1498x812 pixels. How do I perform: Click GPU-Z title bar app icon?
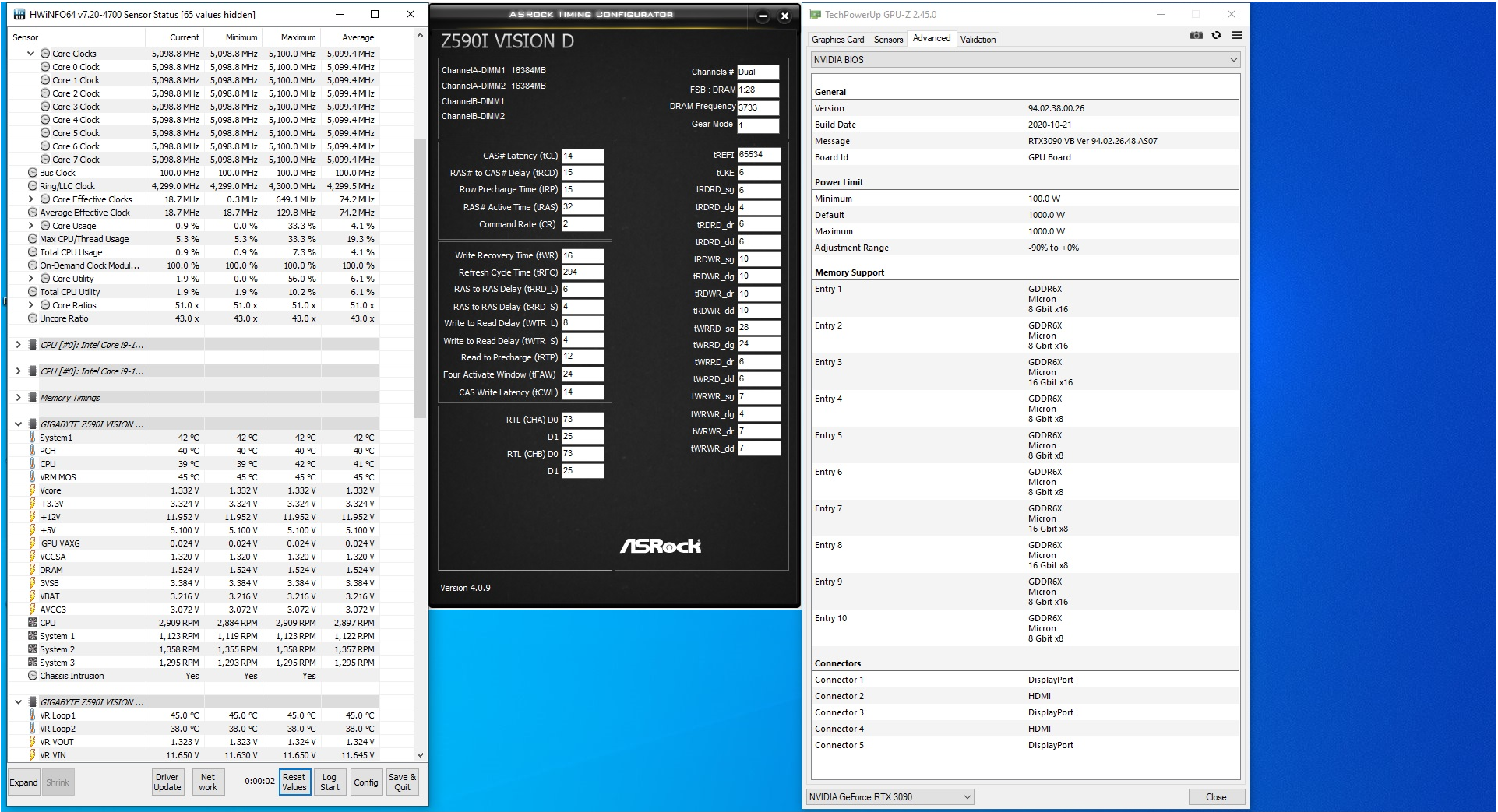click(x=816, y=14)
